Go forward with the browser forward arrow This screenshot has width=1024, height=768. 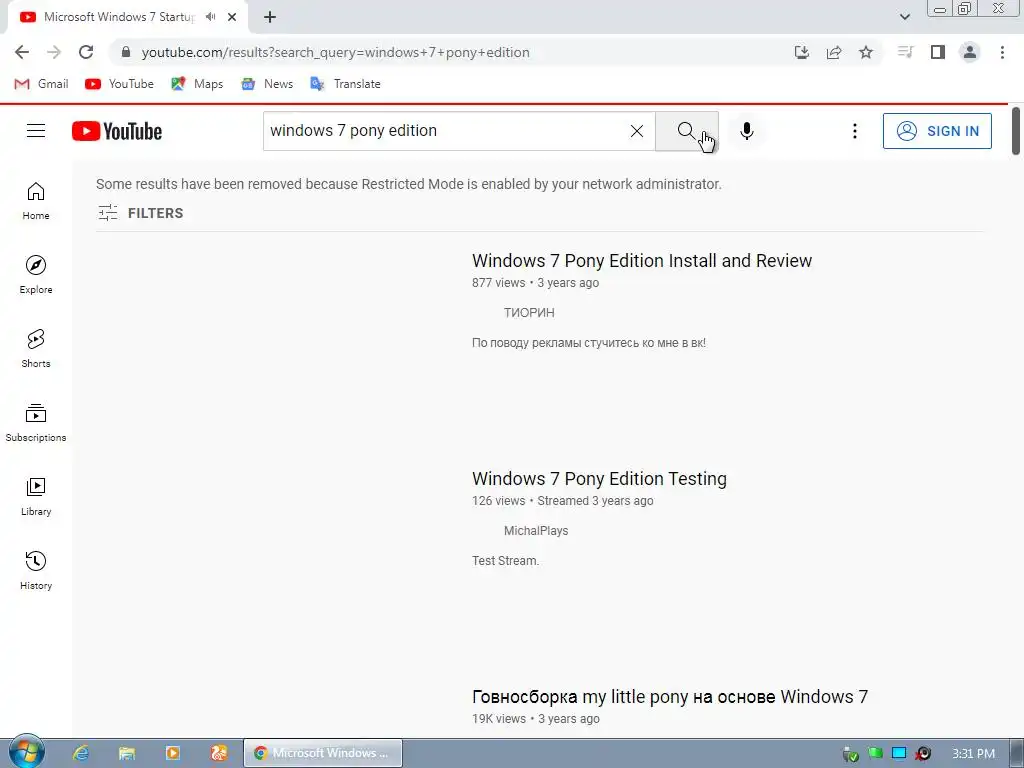[54, 52]
